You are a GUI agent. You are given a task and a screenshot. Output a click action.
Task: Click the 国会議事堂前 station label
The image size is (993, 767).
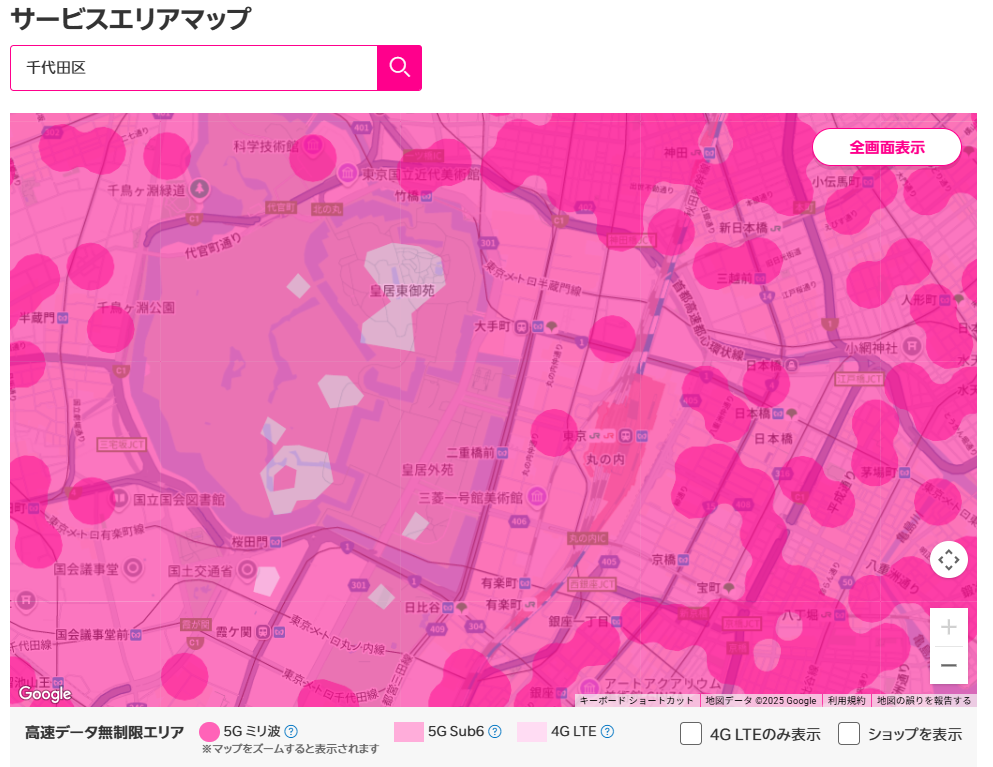point(92,634)
